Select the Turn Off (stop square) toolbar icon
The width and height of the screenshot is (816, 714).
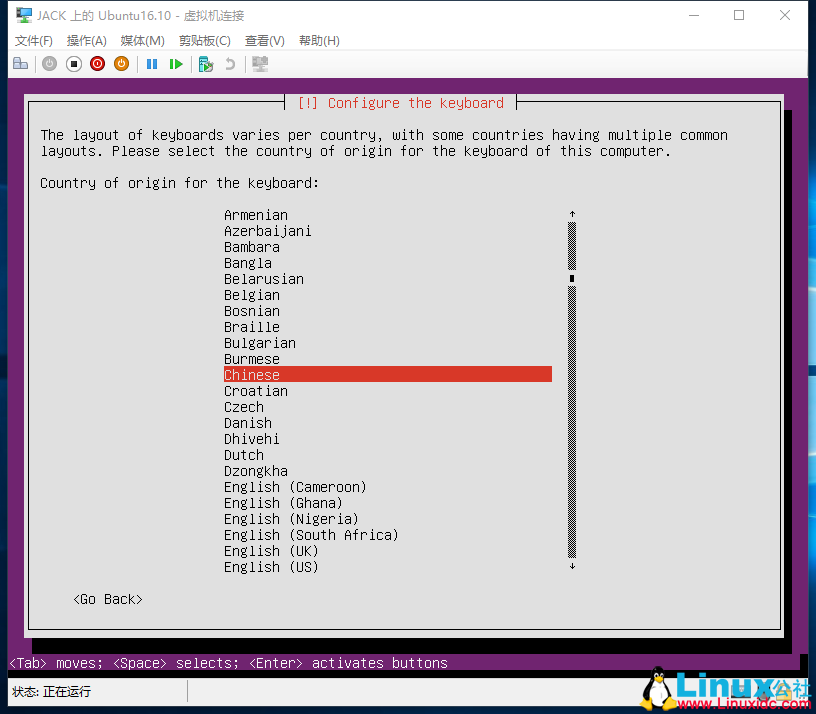[73, 63]
